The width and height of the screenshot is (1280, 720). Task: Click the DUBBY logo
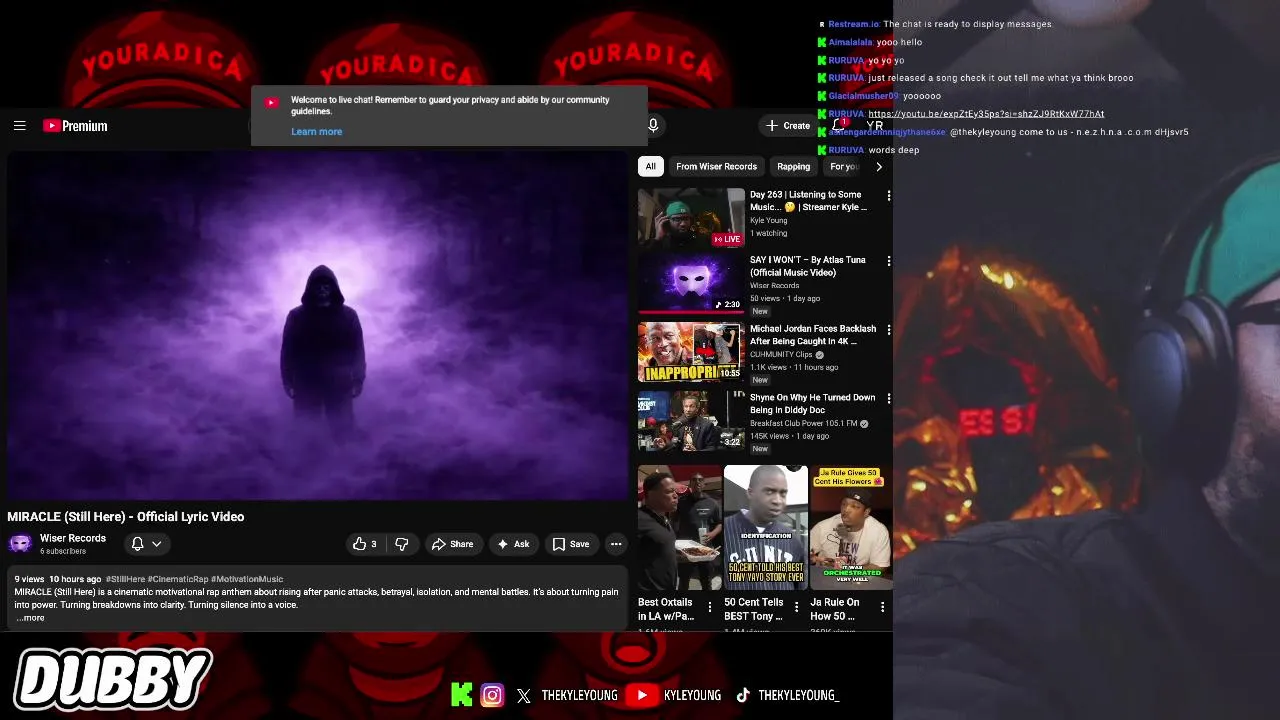point(112,680)
